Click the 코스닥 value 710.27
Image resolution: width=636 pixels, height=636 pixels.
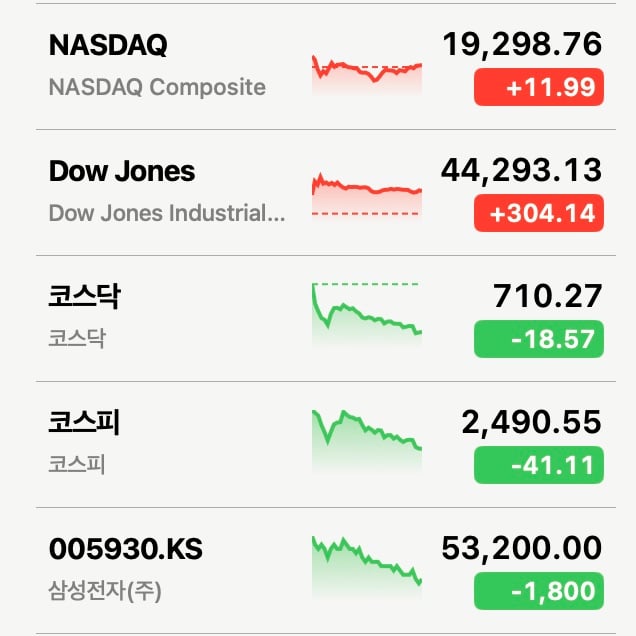[547, 296]
